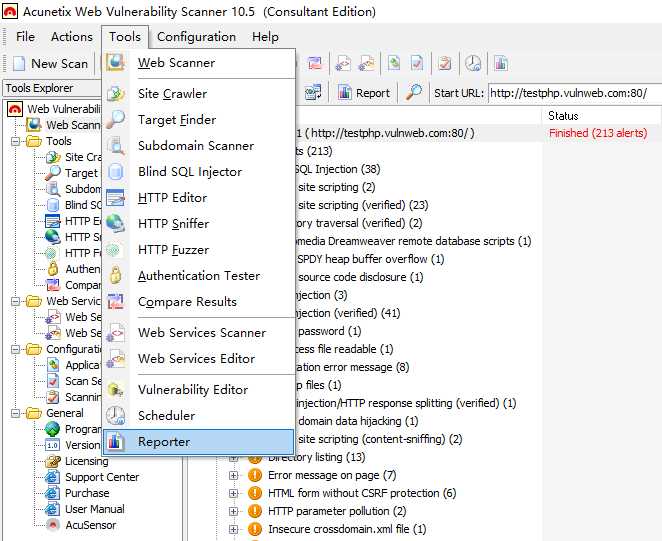Select Web Scanner node in Tools Explorer tree

click(x=63, y=125)
